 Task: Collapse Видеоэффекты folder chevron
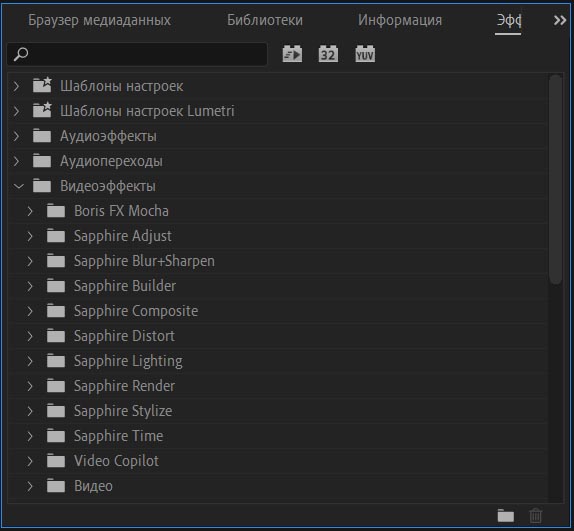tap(18, 186)
